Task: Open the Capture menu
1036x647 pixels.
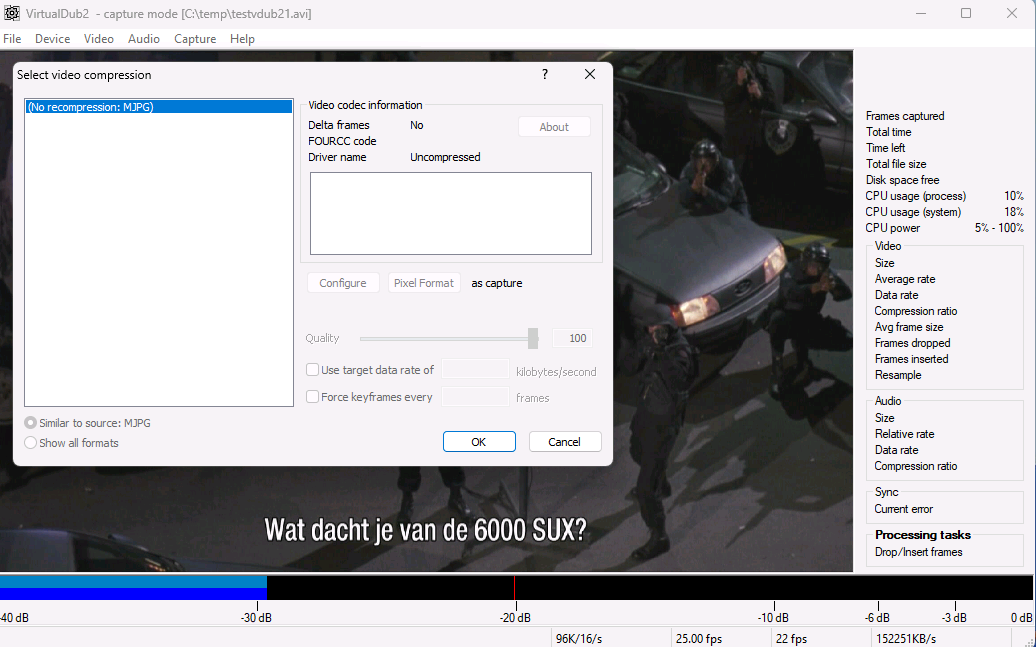Action: point(195,39)
